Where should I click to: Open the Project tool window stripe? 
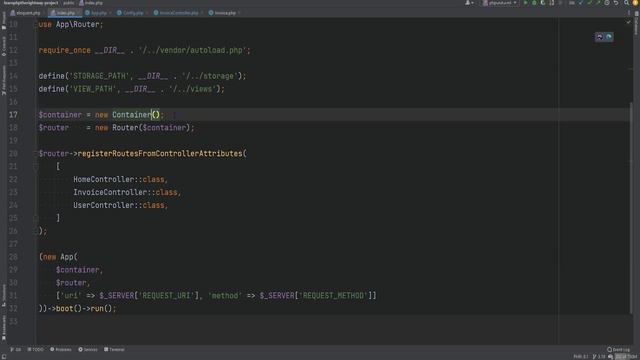(4, 20)
